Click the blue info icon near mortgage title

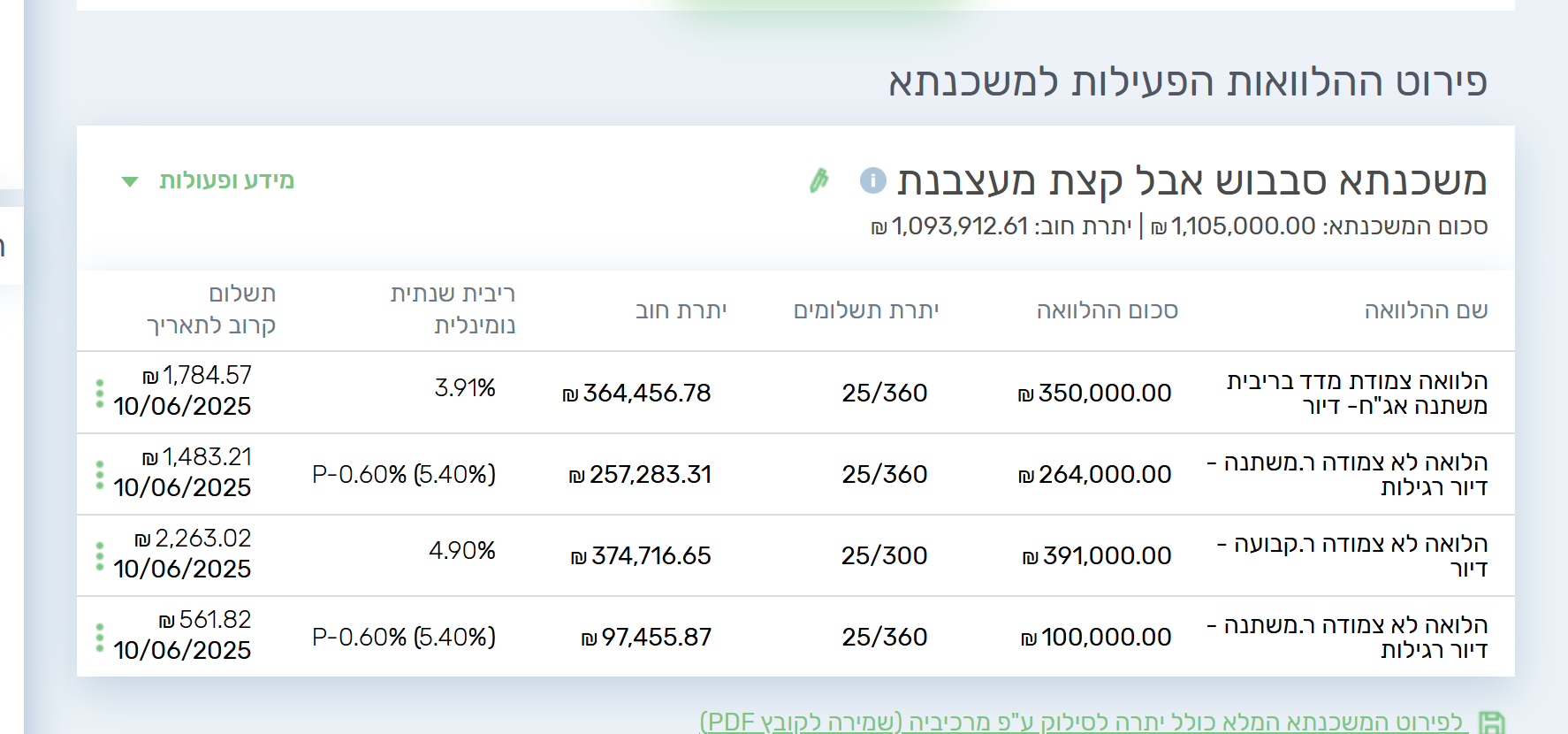pyautogui.click(x=872, y=180)
